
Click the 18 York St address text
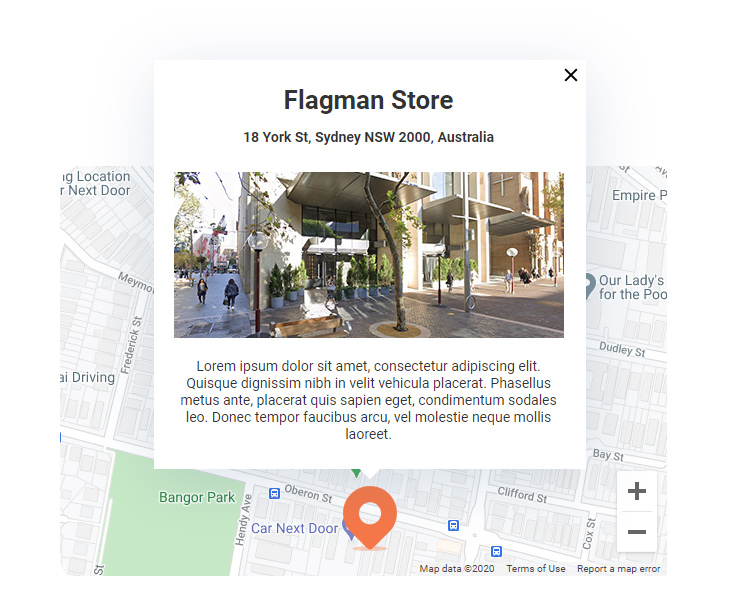pyautogui.click(x=369, y=137)
